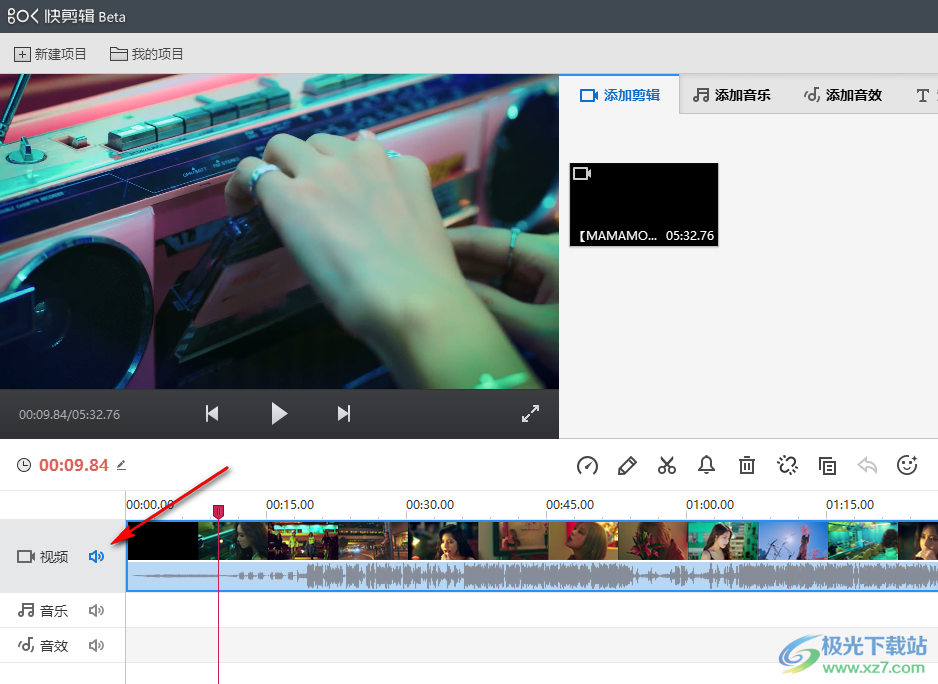This screenshot has height=684, width=938.
Task: Mute the video track audio
Action: point(96,557)
